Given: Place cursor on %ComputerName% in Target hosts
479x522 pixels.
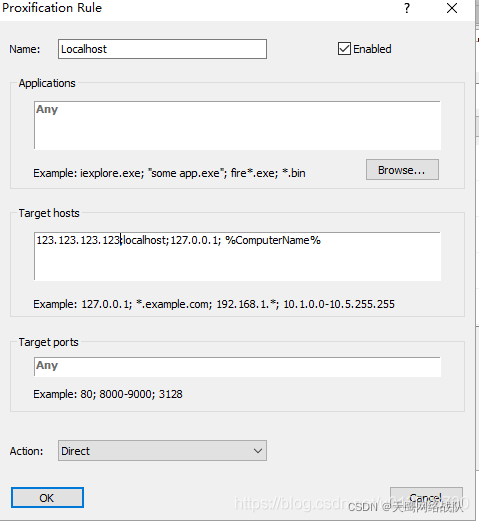Looking at the screenshot, I should click(x=273, y=240).
